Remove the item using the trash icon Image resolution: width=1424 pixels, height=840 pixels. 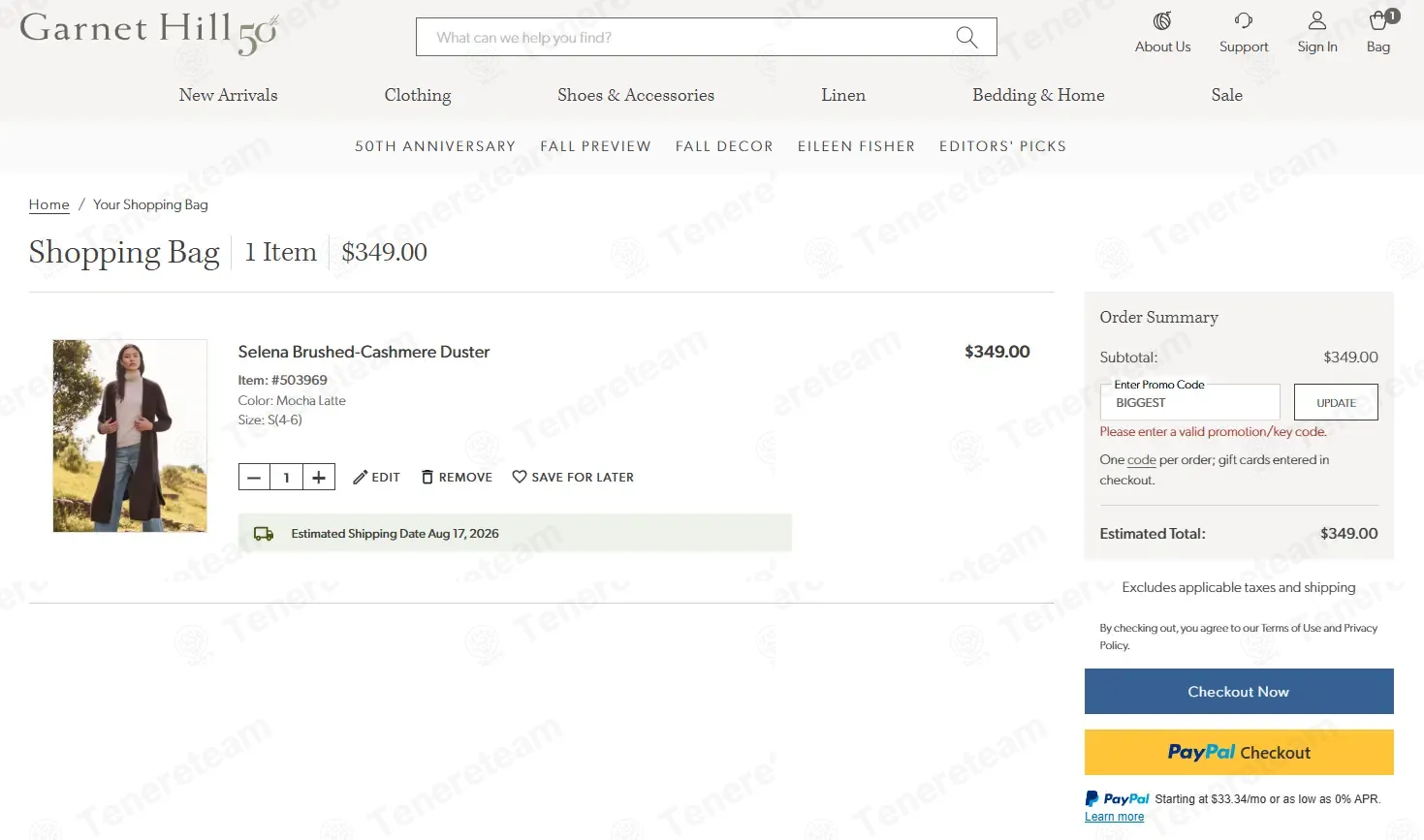point(427,477)
